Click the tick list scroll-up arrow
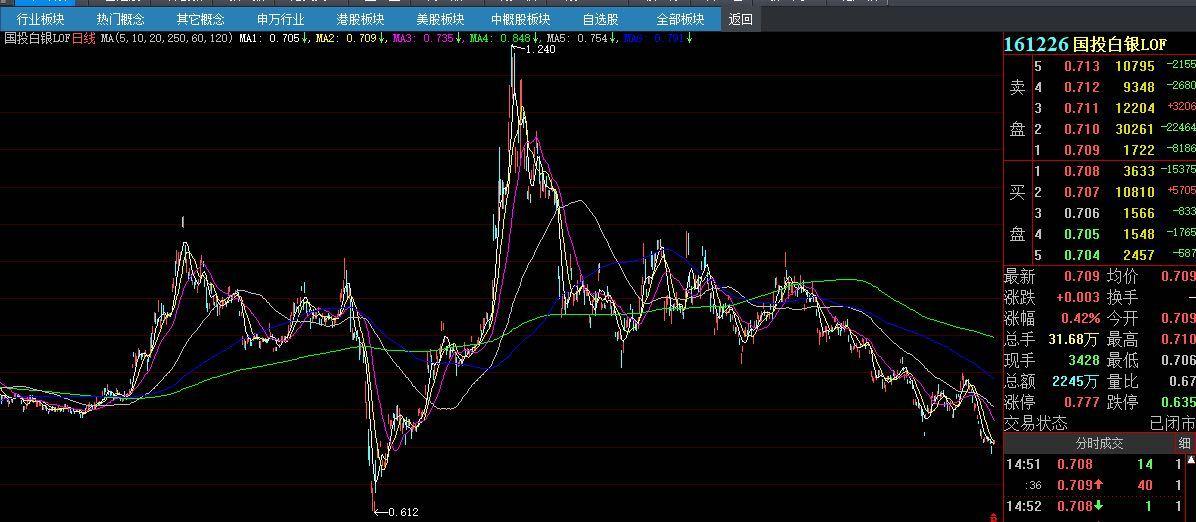The image size is (1196, 522). pos(1191,460)
